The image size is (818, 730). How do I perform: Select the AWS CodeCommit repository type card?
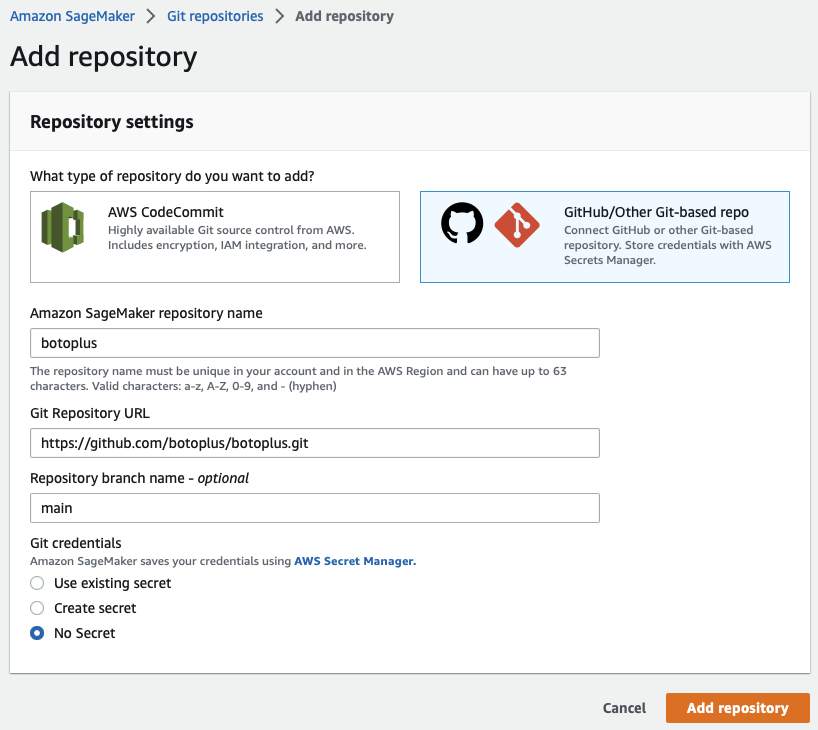click(x=215, y=237)
